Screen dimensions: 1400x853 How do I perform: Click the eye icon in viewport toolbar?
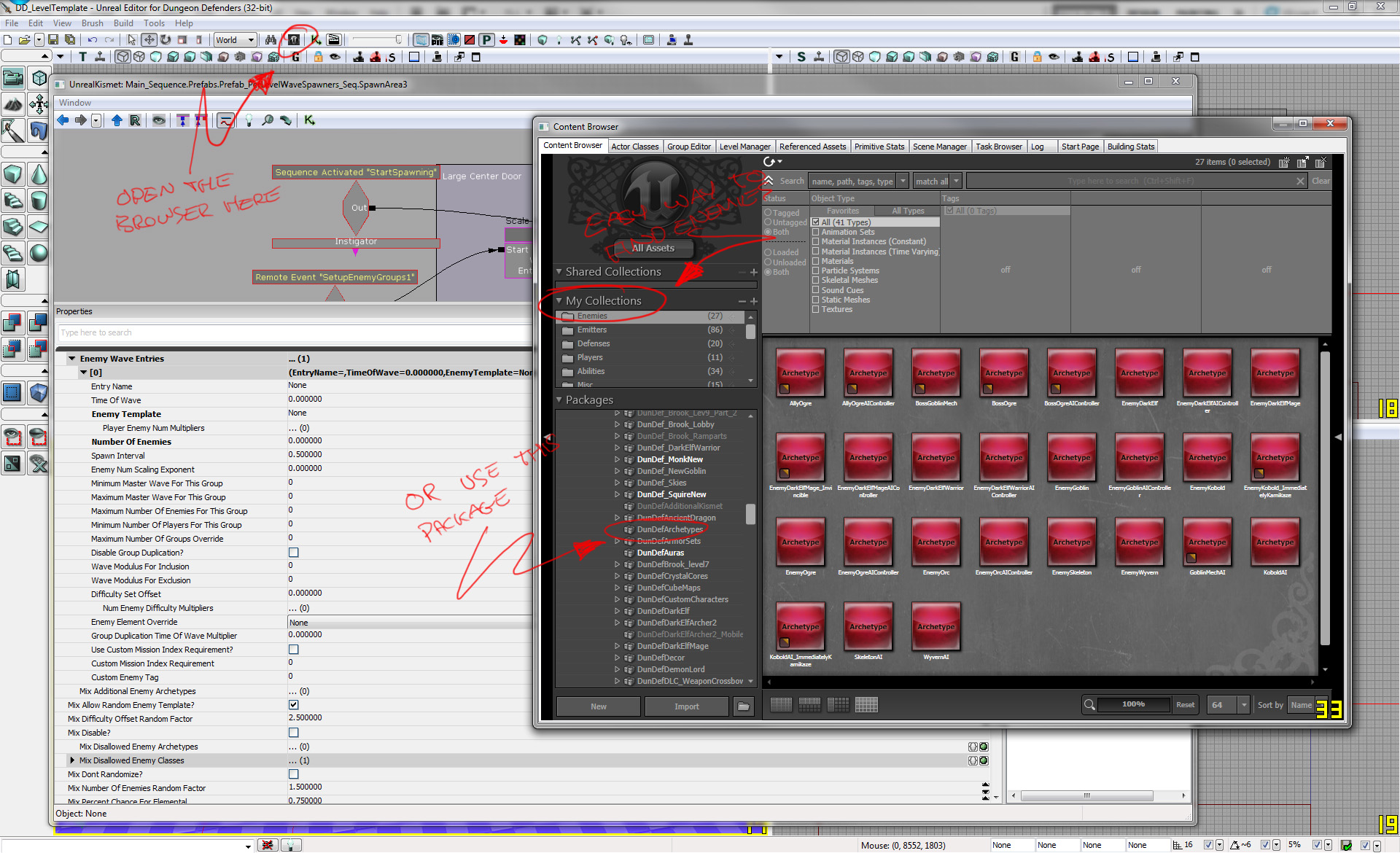click(x=335, y=57)
